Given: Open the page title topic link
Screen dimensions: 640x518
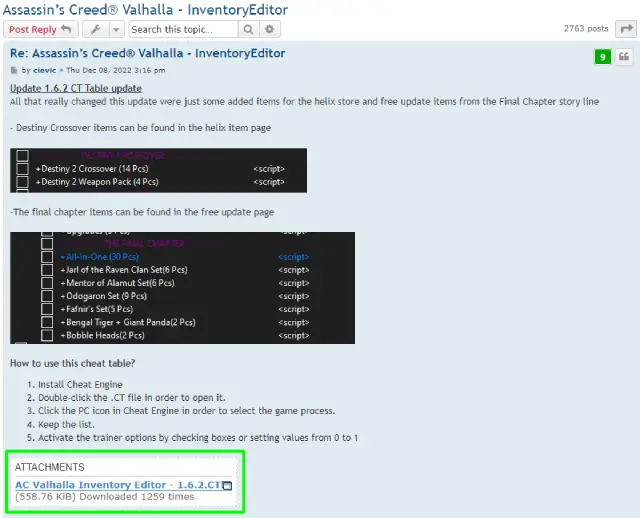Looking at the screenshot, I should click(x=145, y=9).
